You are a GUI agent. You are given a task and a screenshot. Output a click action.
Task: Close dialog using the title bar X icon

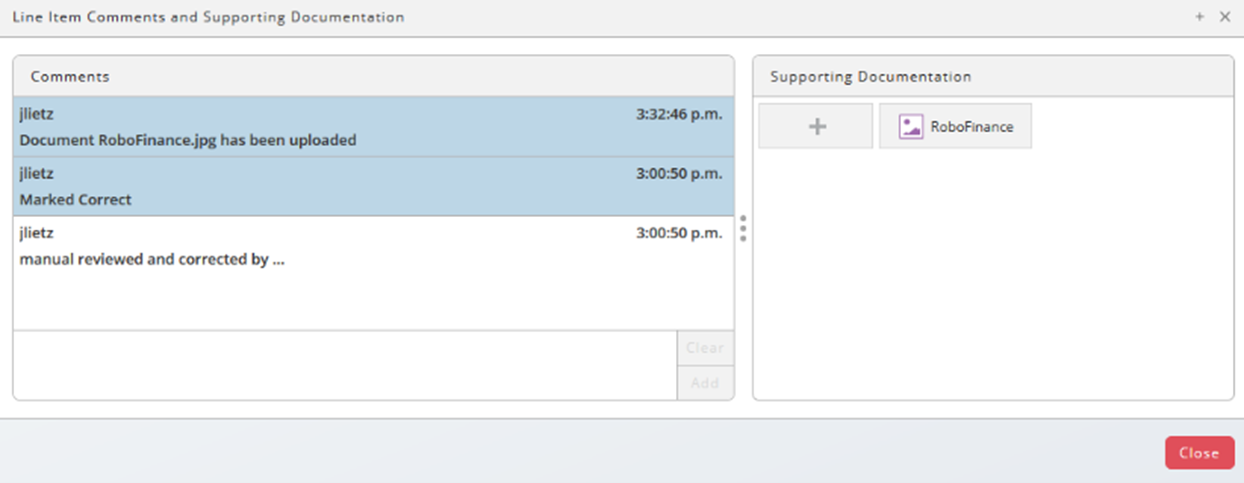(1225, 17)
